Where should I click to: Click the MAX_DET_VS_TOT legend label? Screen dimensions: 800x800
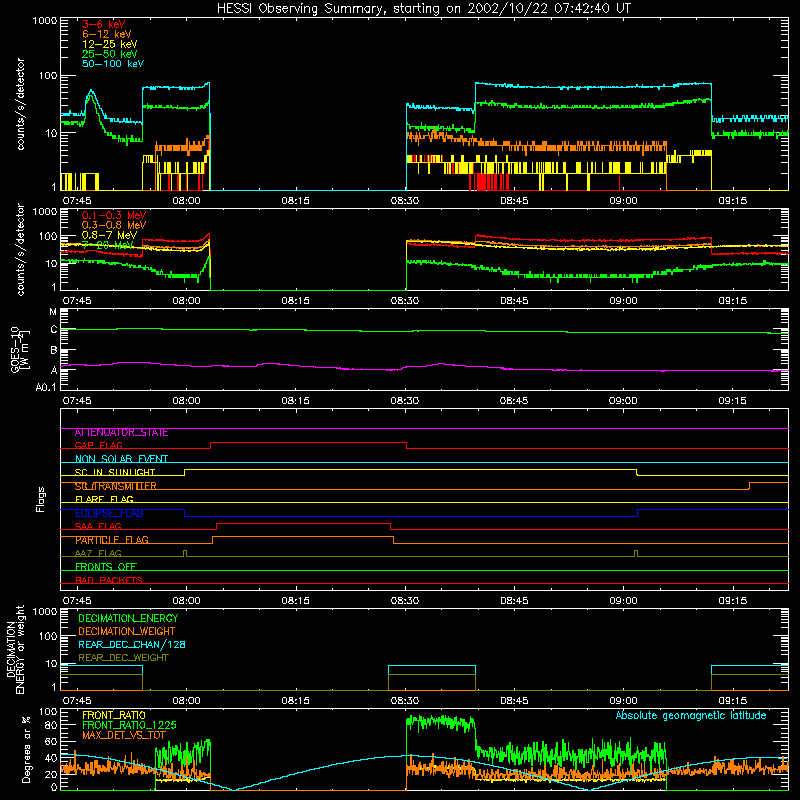point(124,735)
